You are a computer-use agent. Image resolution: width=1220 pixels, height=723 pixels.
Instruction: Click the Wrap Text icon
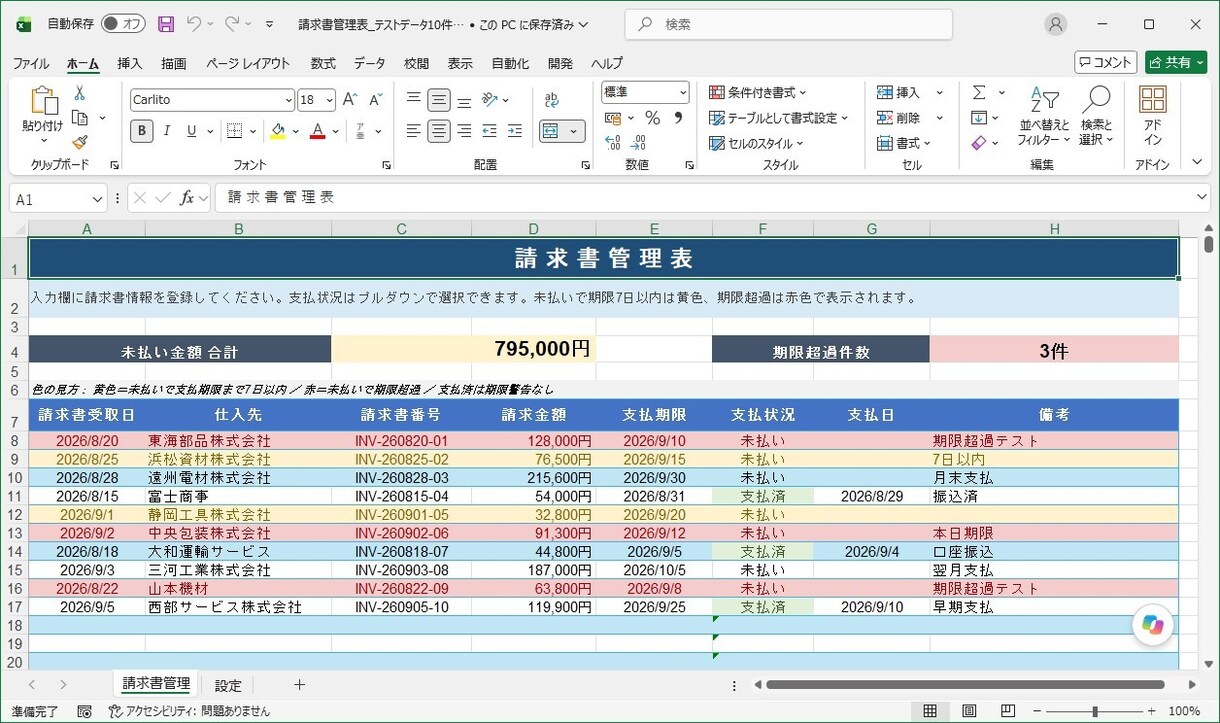(x=551, y=100)
